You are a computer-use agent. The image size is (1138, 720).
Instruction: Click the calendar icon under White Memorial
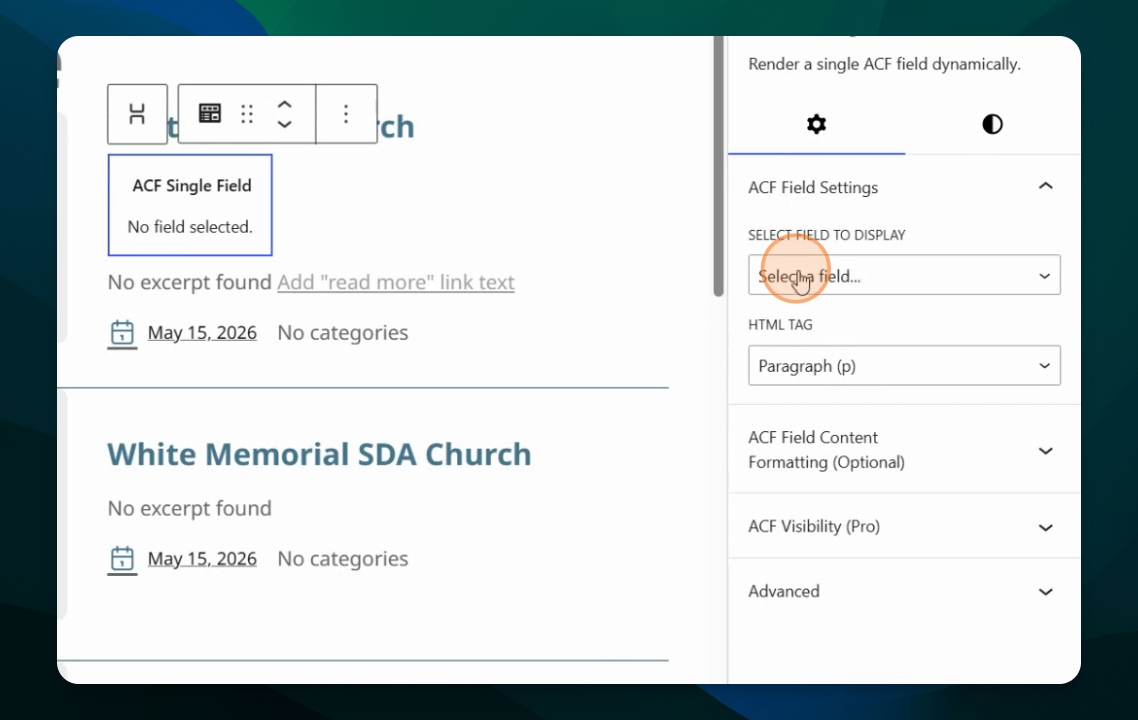click(122, 559)
